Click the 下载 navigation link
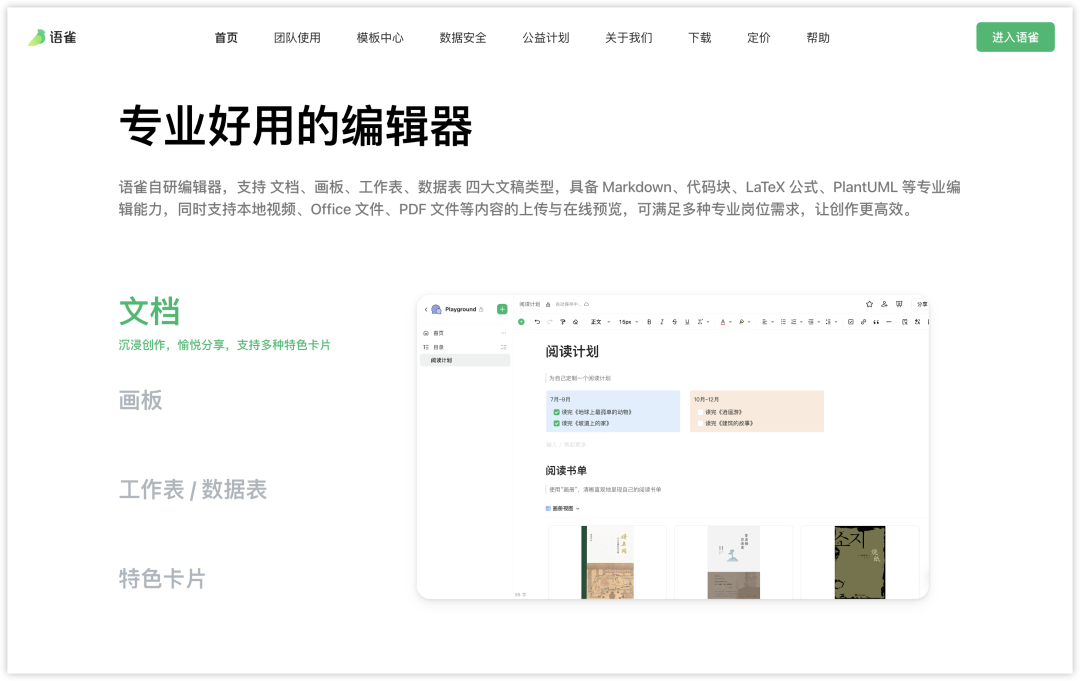The width and height of the screenshot is (1080, 681). pos(700,38)
